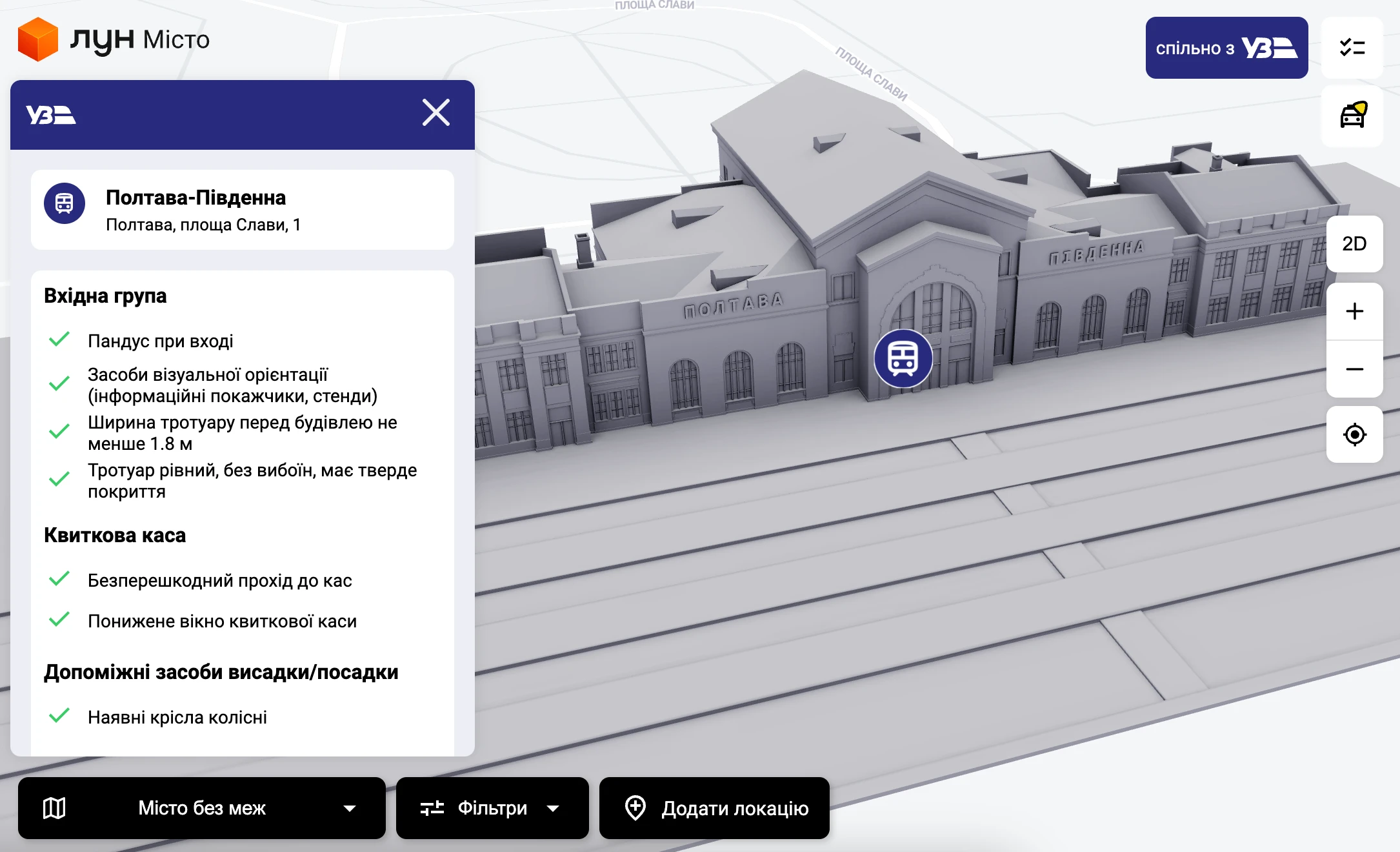
Task: Click the UZ logo in panel header
Action: pos(50,115)
